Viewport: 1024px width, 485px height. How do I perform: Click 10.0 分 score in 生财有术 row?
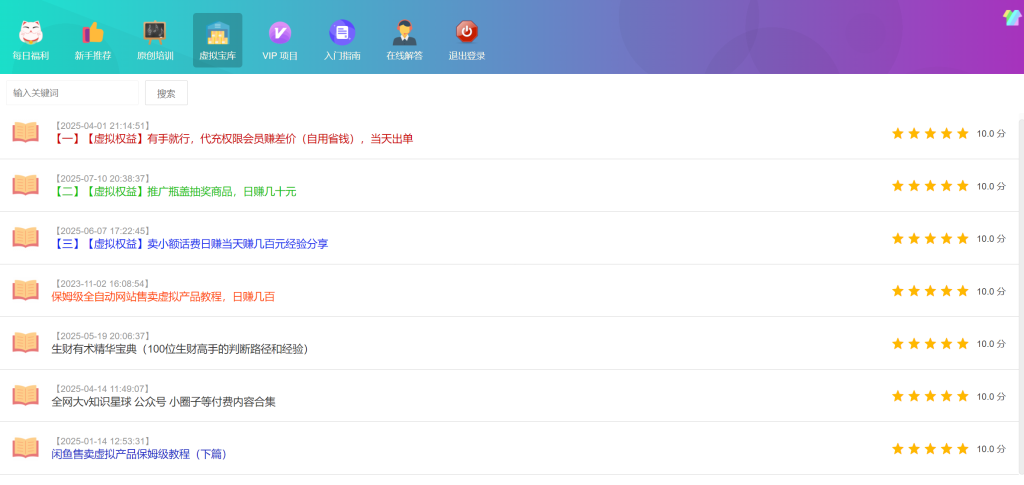(x=991, y=344)
